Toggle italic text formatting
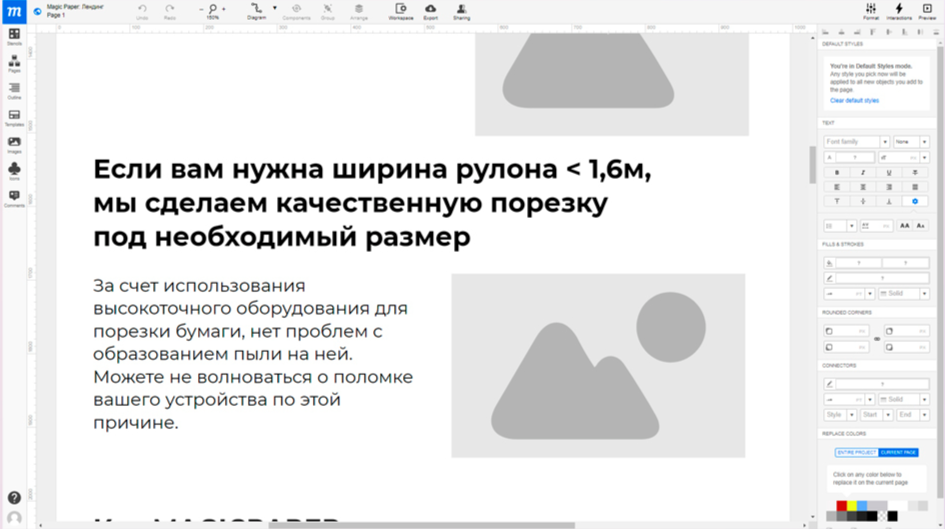The width and height of the screenshot is (945, 529). coord(861,172)
